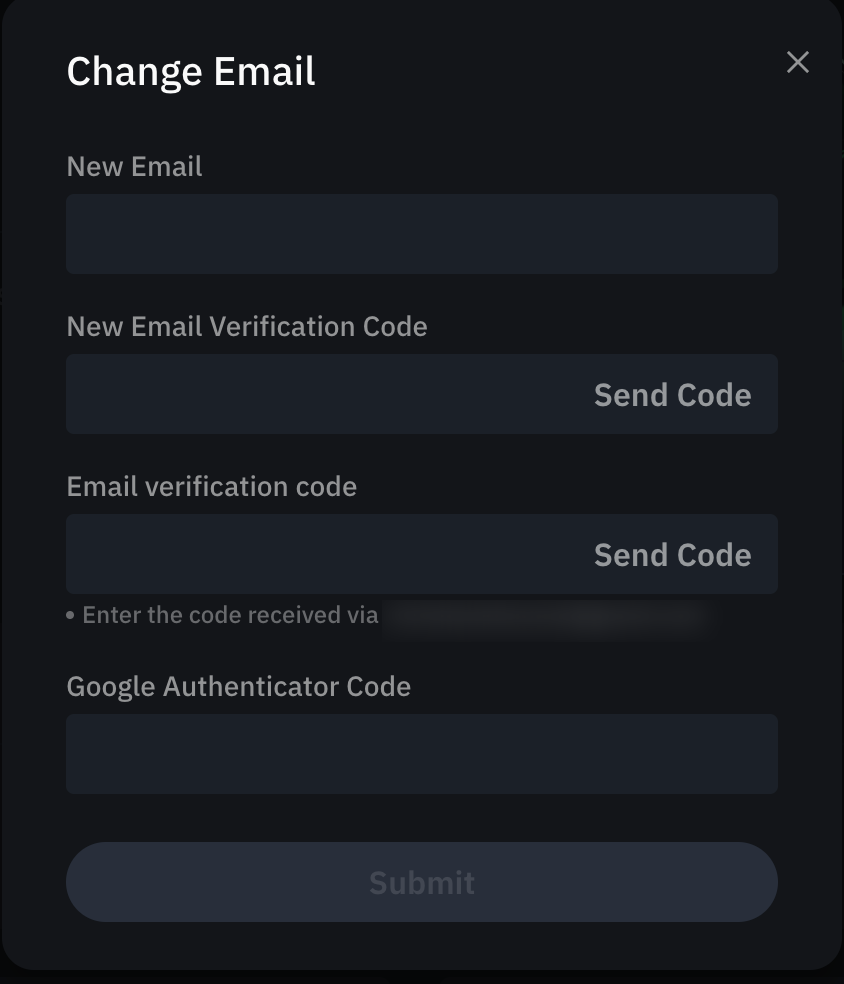Click the New Email field label

click(134, 167)
